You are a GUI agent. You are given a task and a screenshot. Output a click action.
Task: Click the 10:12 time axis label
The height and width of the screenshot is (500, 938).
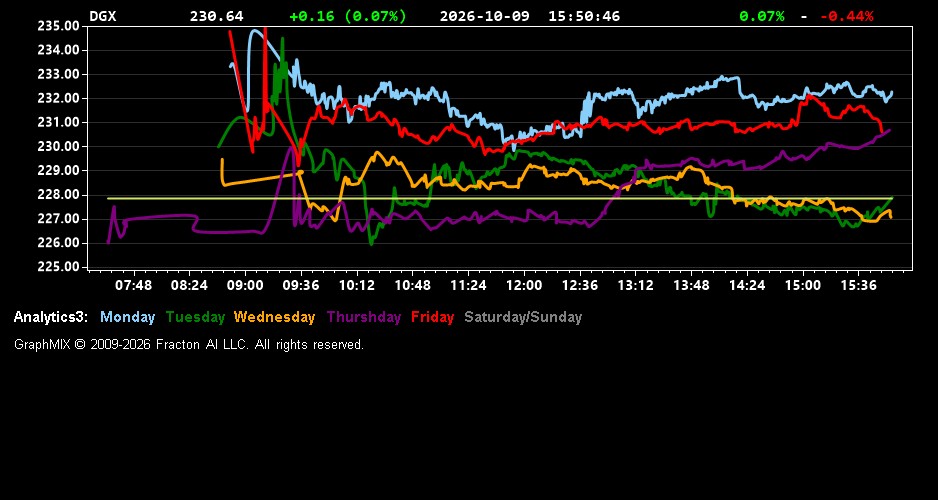pos(357,285)
